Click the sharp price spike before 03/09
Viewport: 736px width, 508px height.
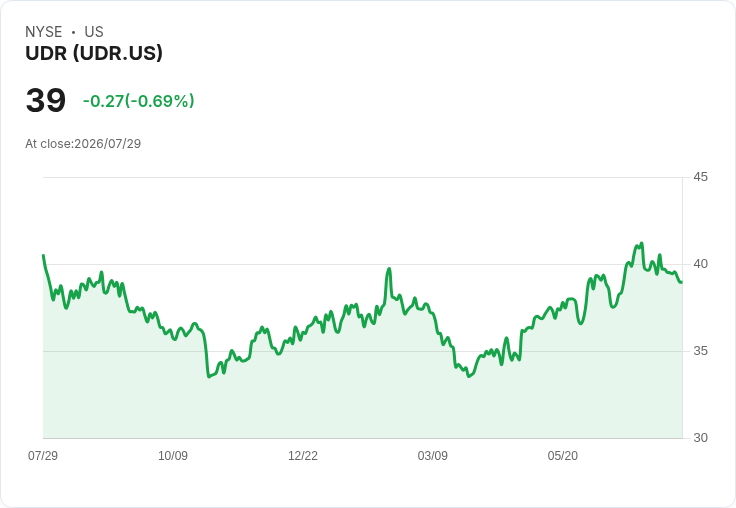tap(389, 269)
